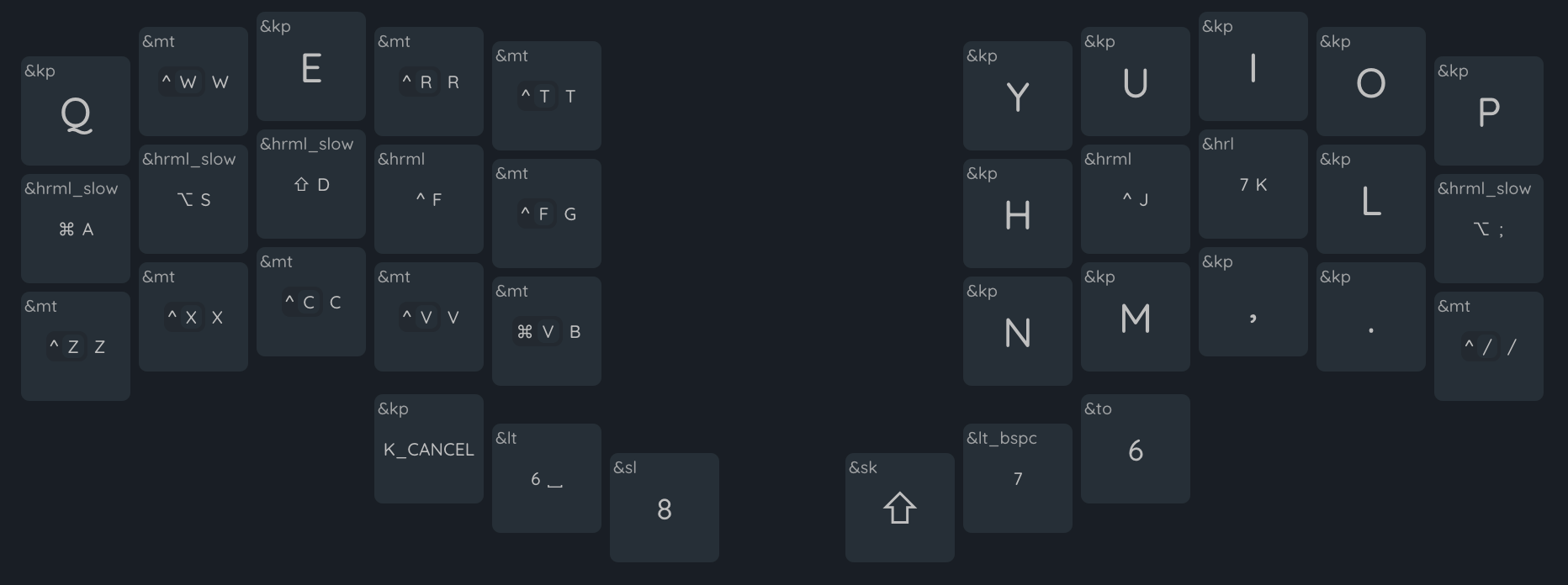1568x585 pixels.
Task: Click the Command V B key
Action: (x=547, y=331)
